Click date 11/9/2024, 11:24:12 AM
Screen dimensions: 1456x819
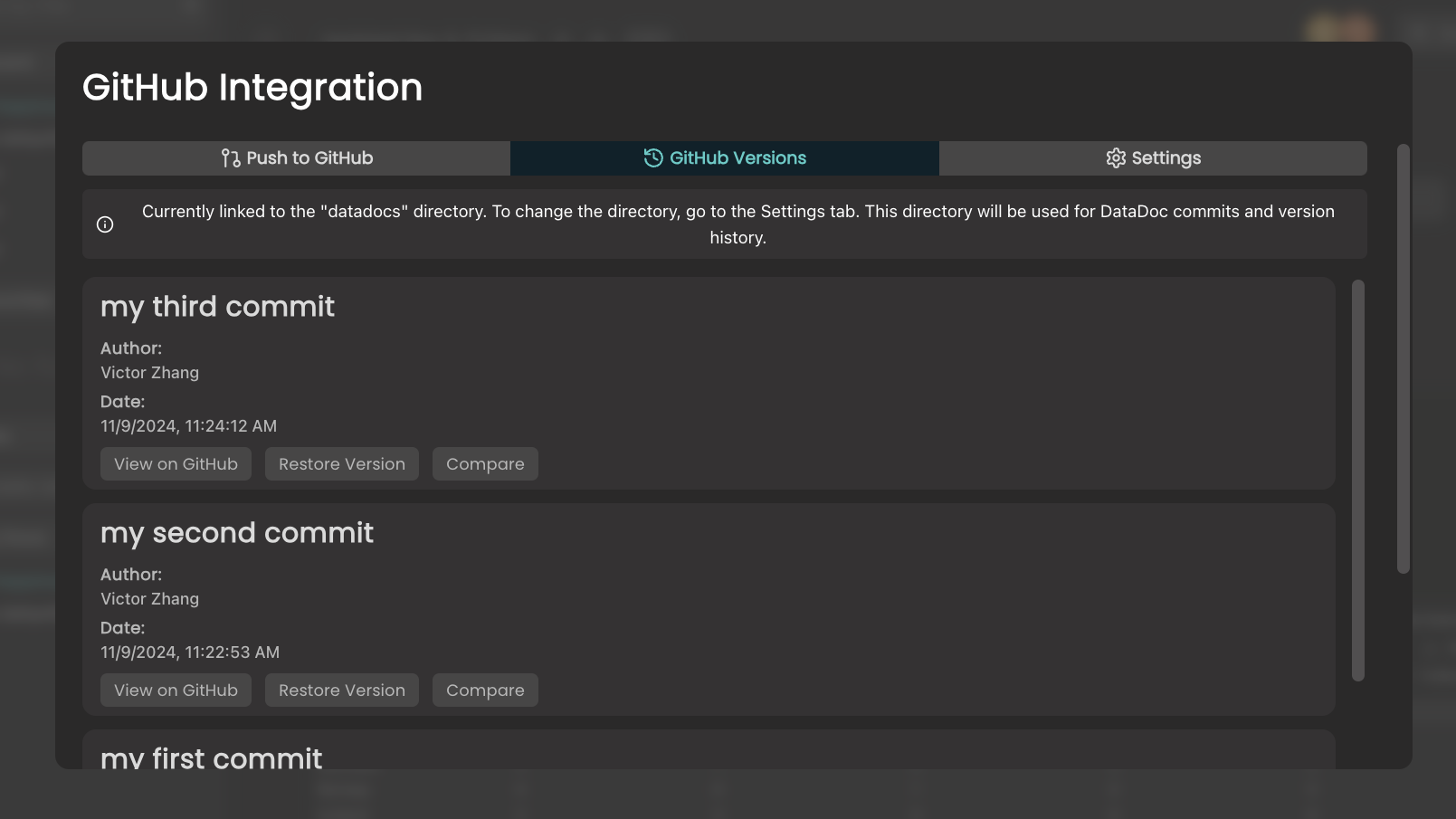188,426
